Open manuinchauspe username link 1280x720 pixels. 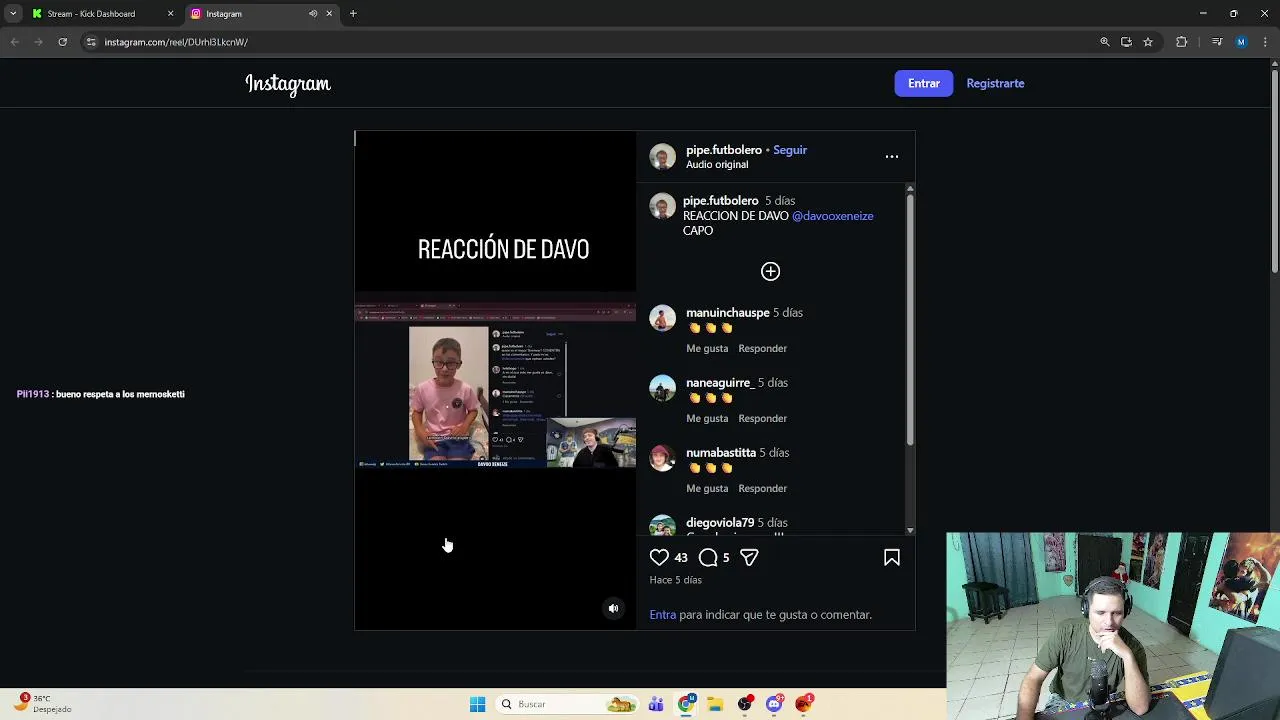[x=728, y=313]
